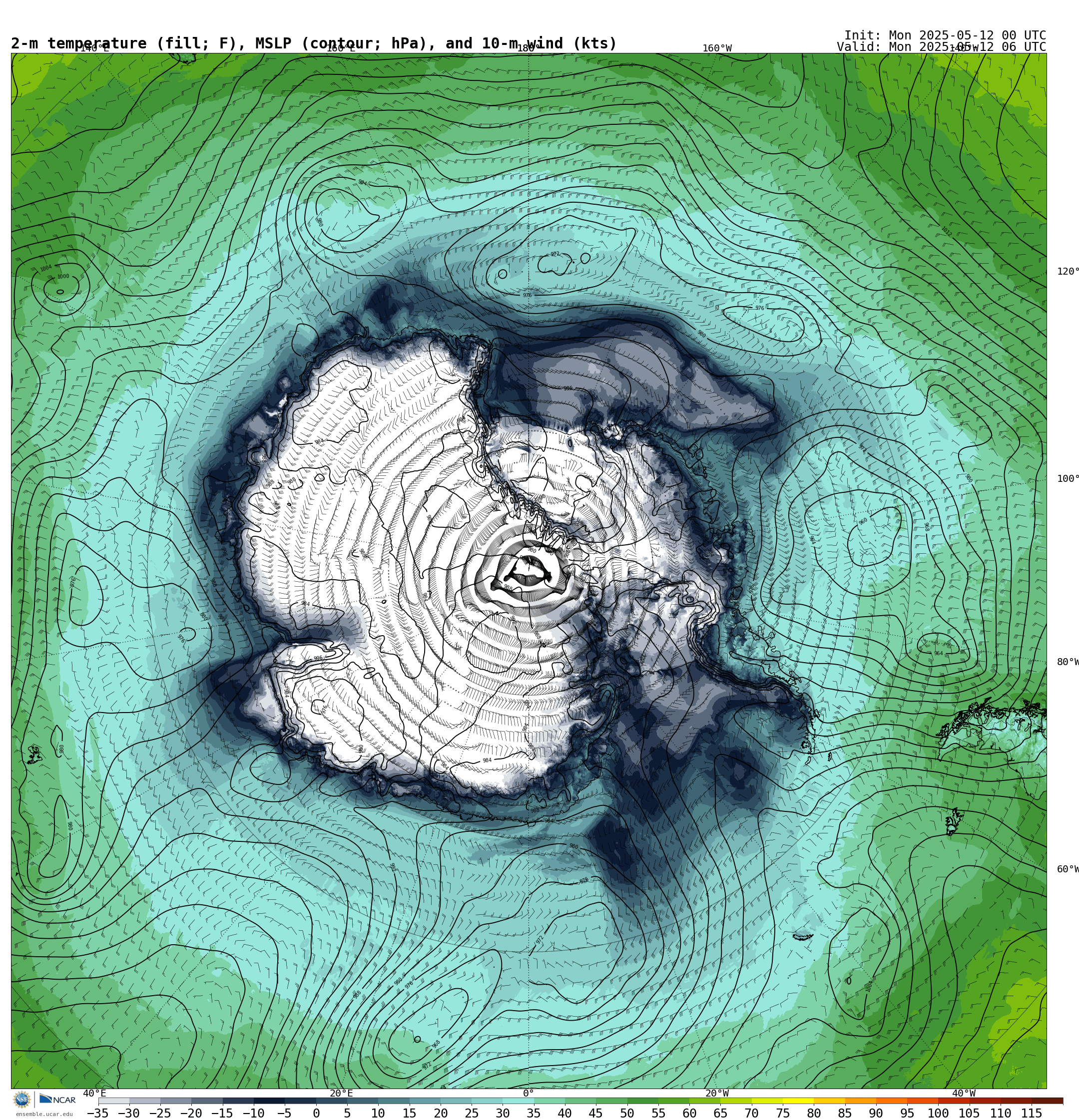Click the 5 colorbar tick label
Screen dimensions: 1079x1120
click(x=347, y=1113)
